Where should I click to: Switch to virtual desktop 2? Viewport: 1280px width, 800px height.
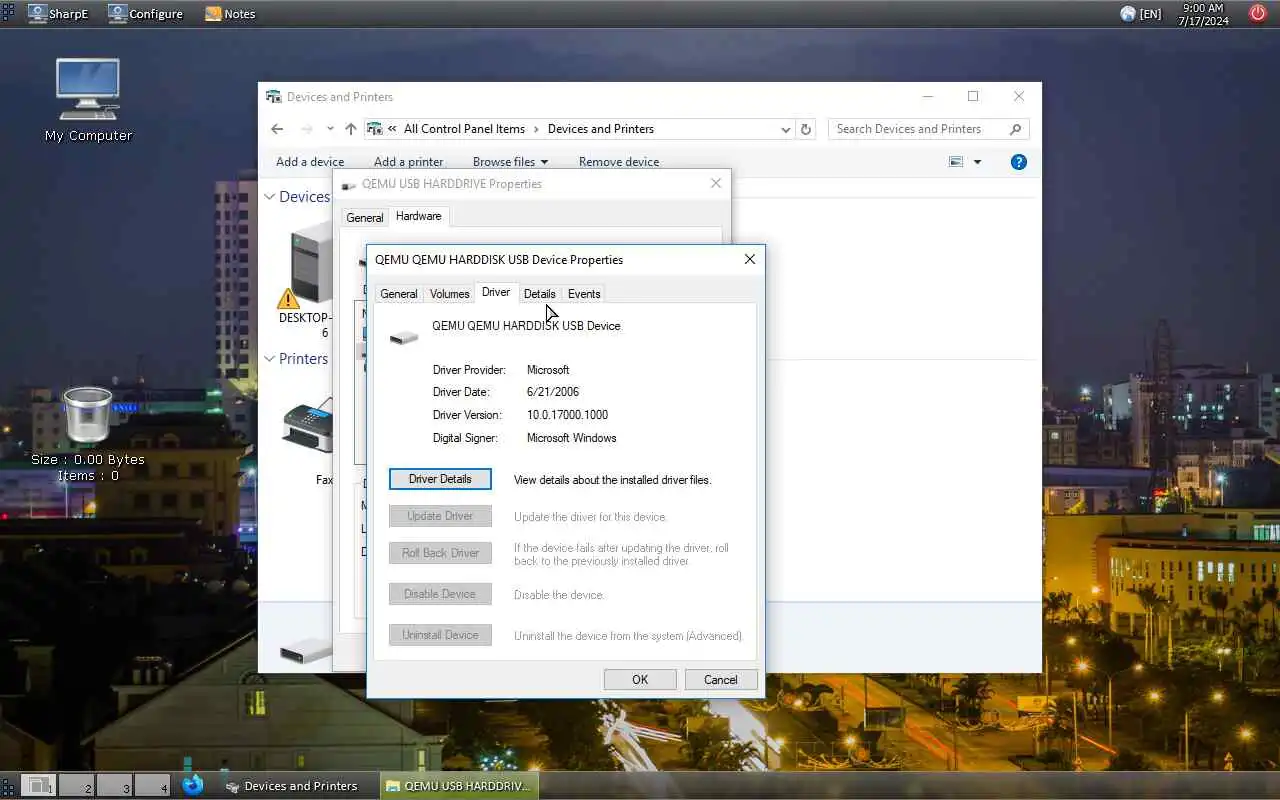[77, 786]
